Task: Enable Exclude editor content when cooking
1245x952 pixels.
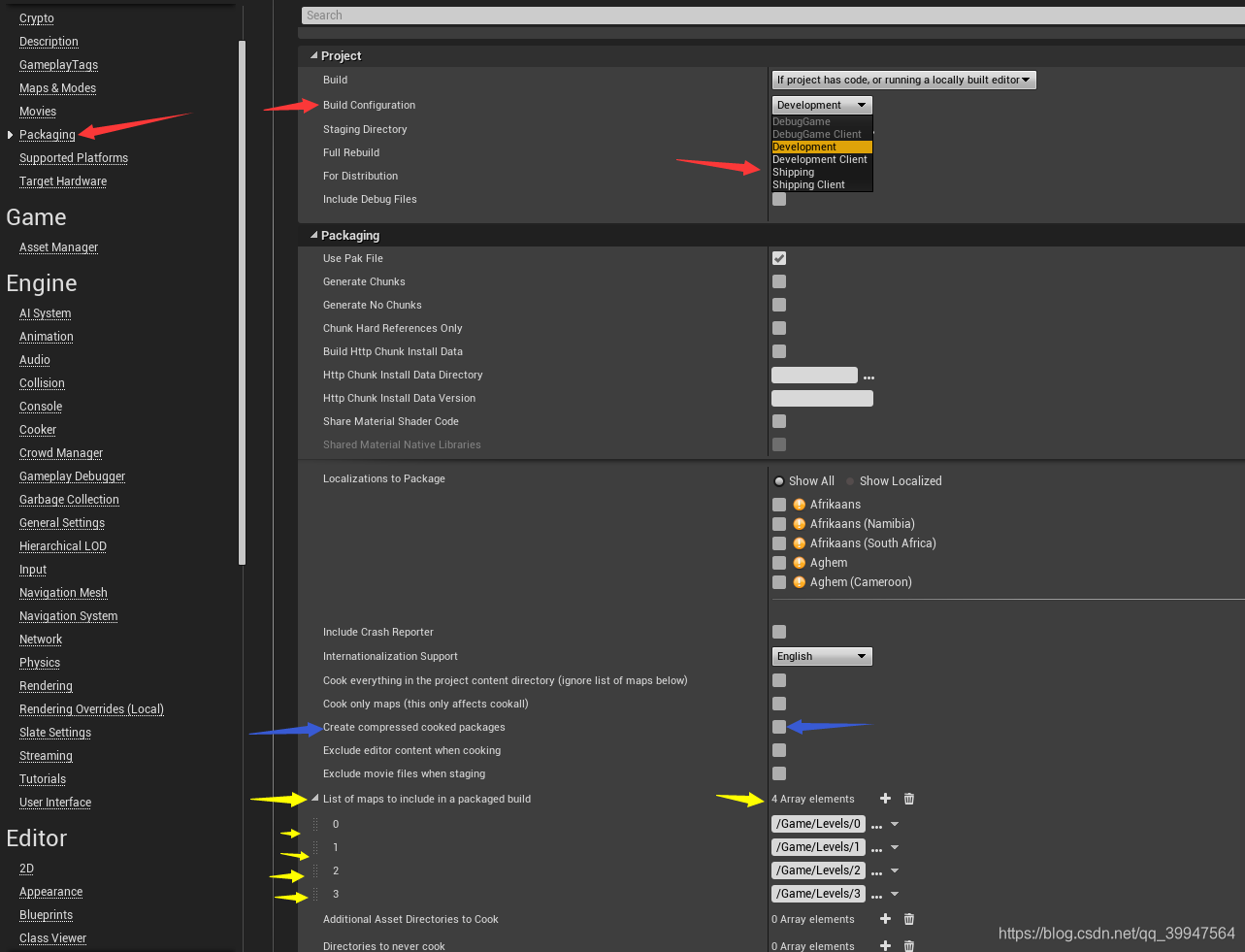Action: [x=779, y=750]
